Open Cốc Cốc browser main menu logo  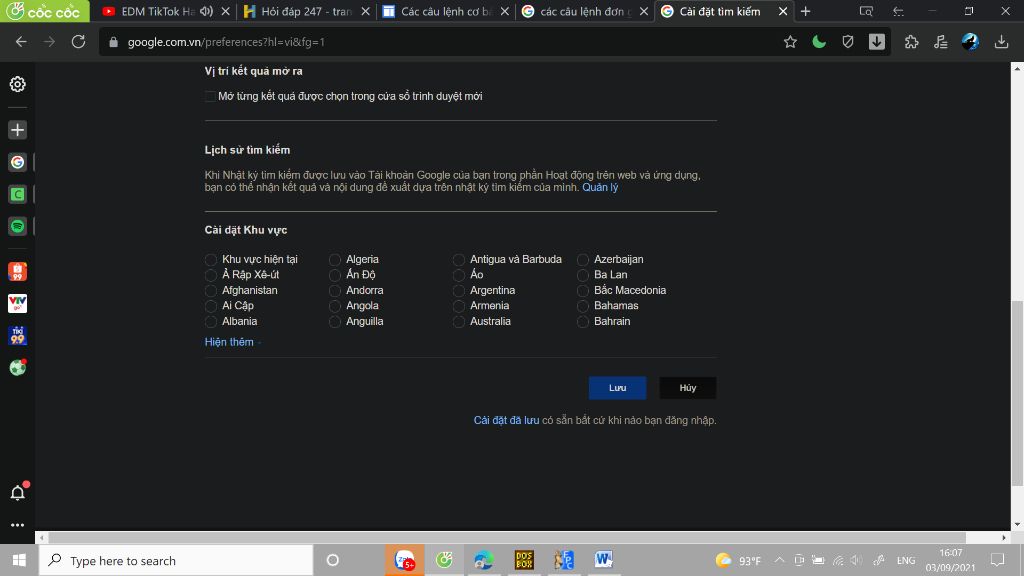coord(44,11)
